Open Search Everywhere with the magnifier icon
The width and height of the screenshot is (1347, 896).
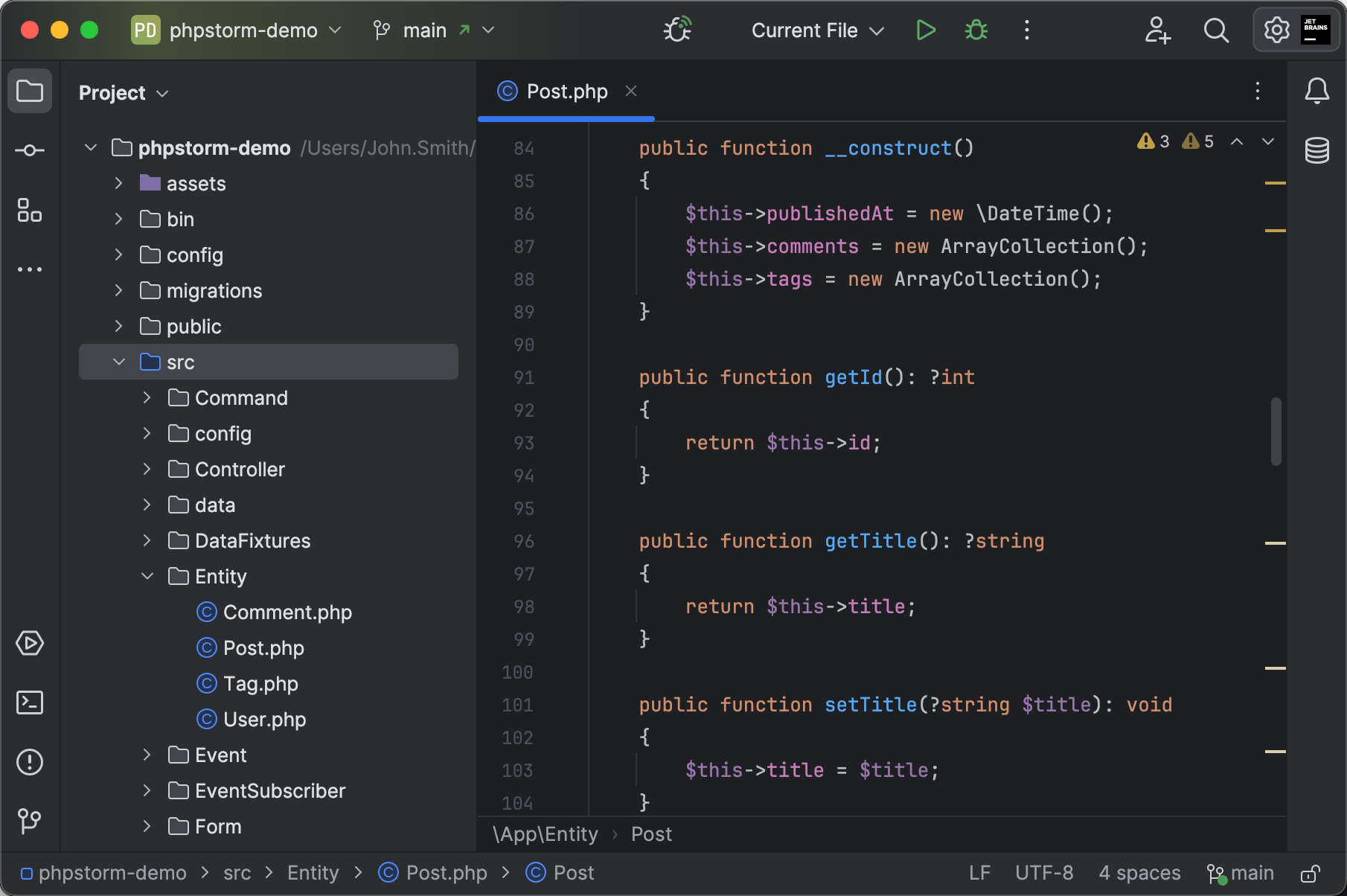click(1215, 30)
